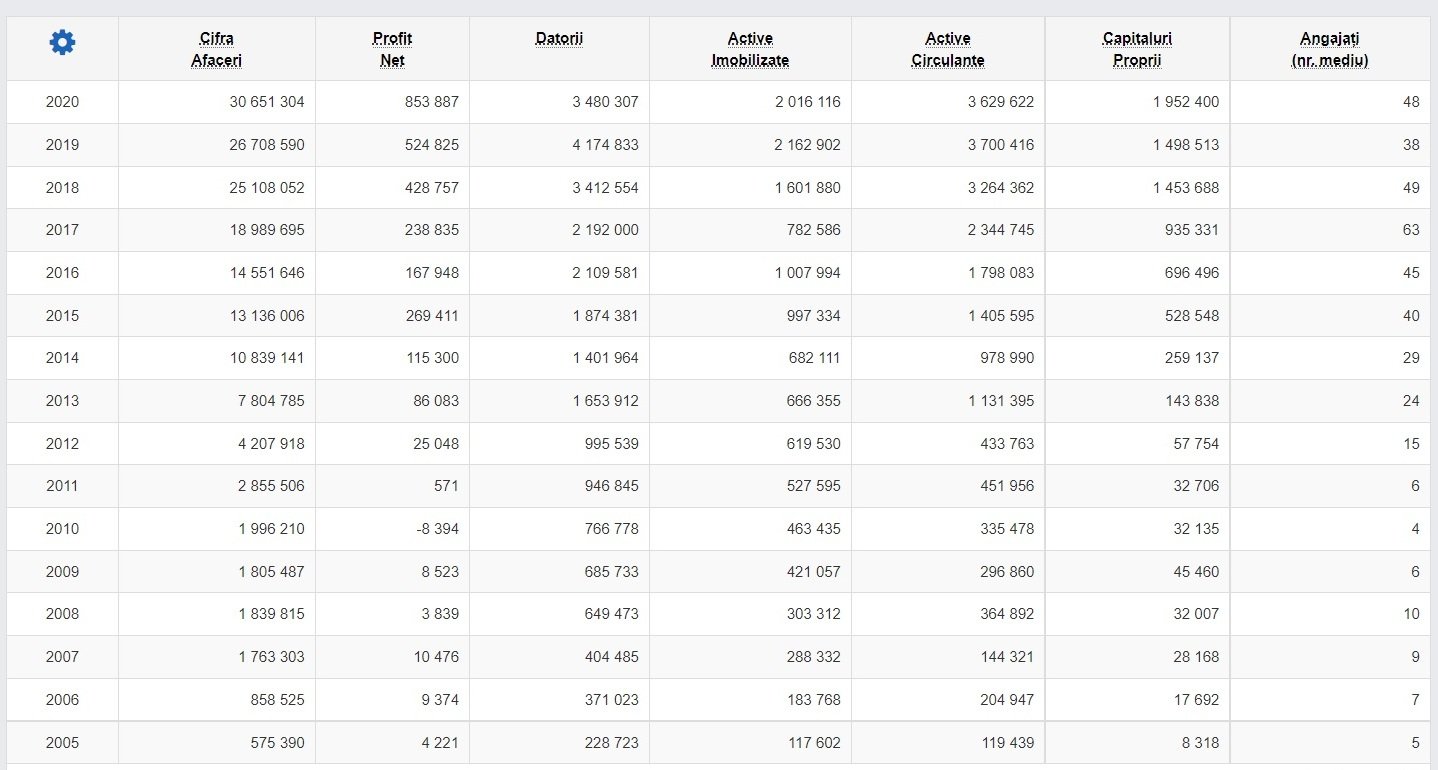Screen dimensions: 1438x770
Task: Open the table settings gear icon
Action: (62, 43)
